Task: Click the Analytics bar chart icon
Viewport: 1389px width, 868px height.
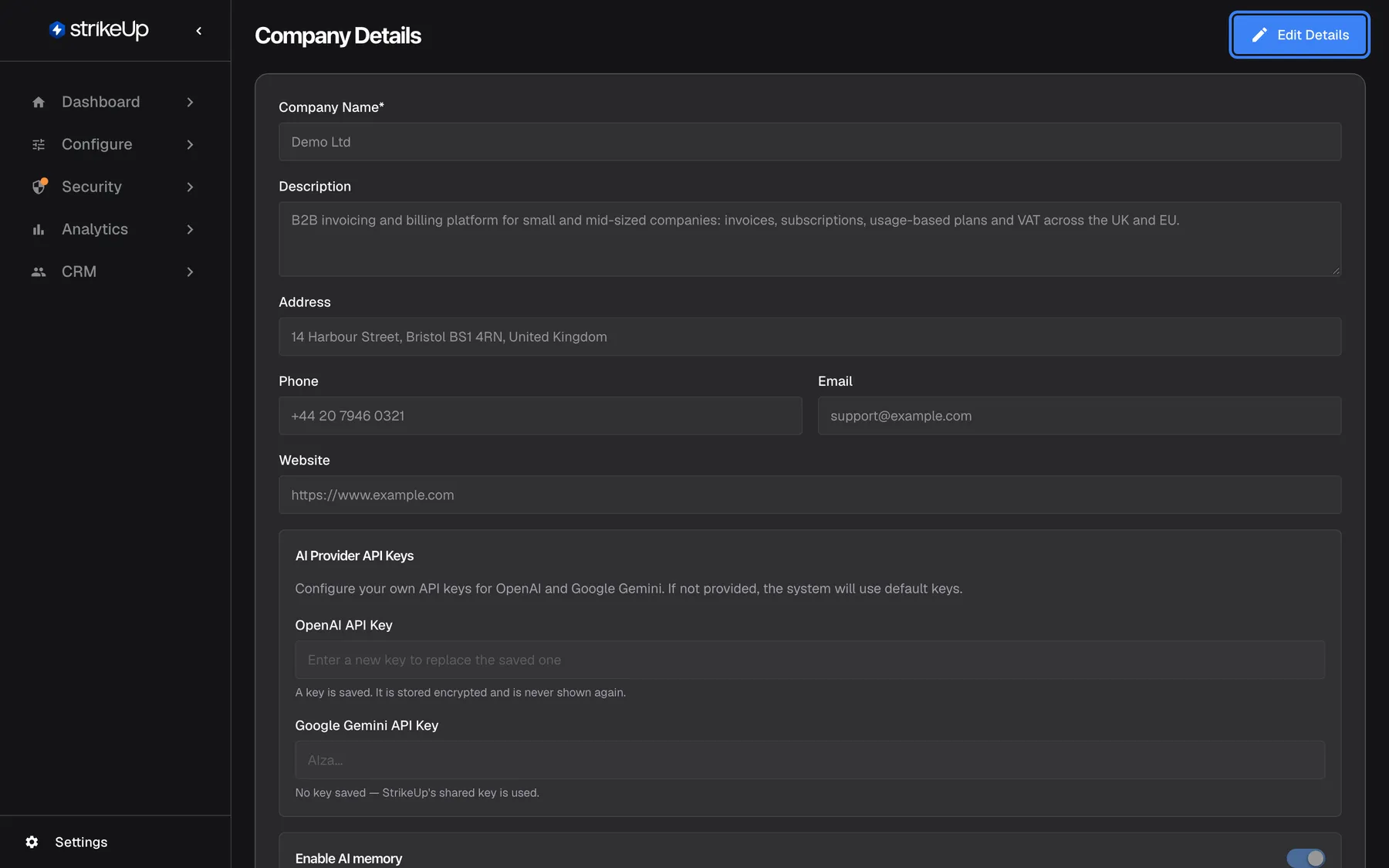Action: pyautogui.click(x=39, y=229)
